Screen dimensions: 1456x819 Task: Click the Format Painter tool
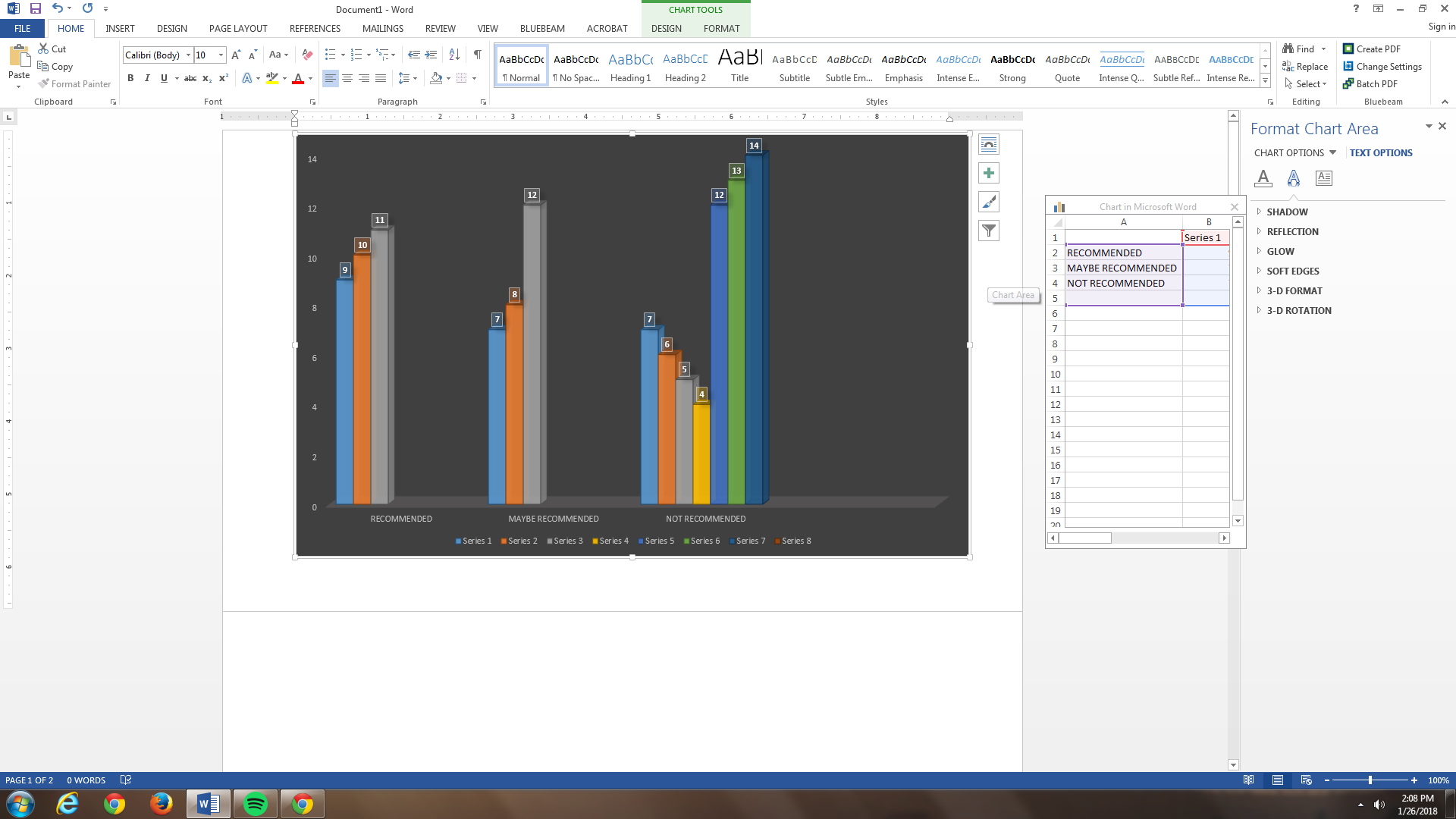point(75,84)
